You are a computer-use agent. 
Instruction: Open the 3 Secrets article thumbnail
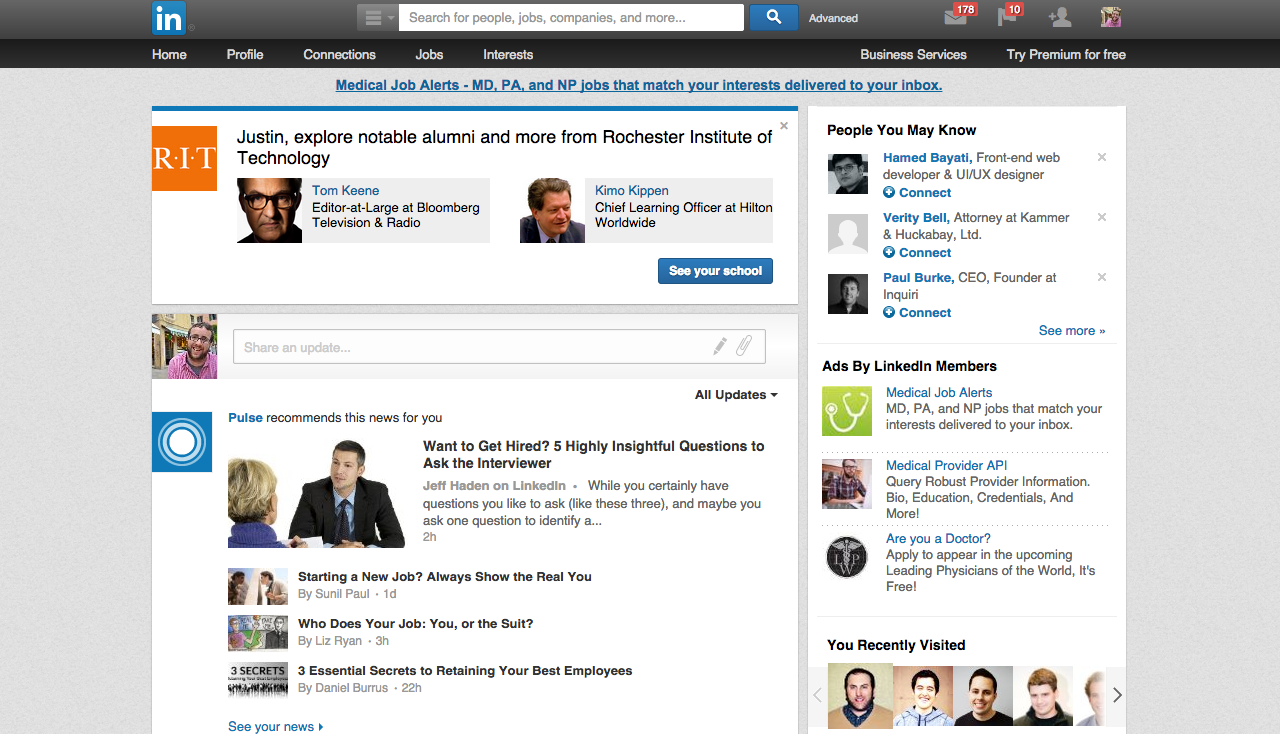258,680
